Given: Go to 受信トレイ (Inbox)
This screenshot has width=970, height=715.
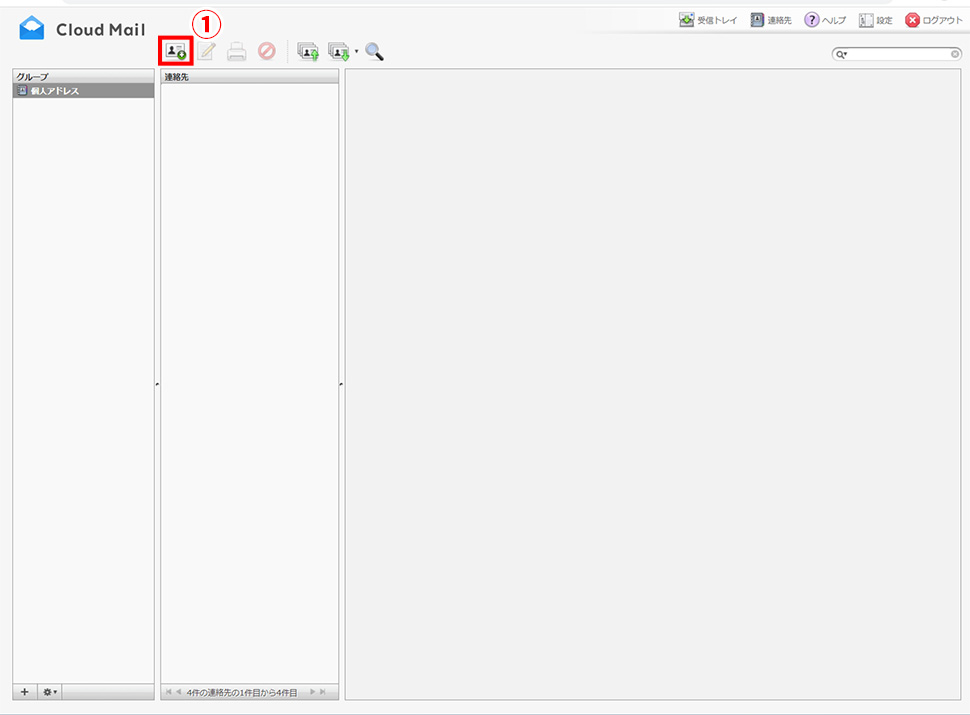Looking at the screenshot, I should (708, 20).
